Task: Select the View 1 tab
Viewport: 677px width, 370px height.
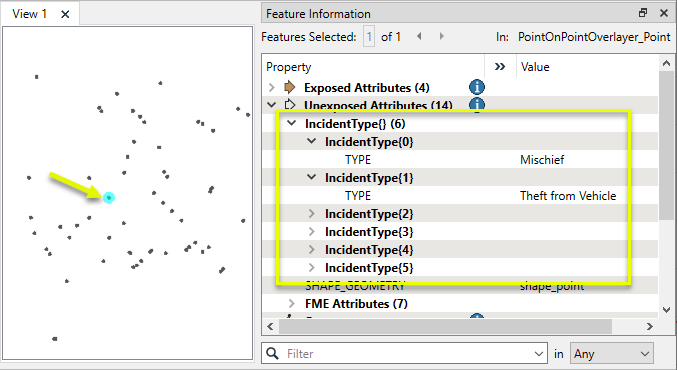Action: [30, 14]
